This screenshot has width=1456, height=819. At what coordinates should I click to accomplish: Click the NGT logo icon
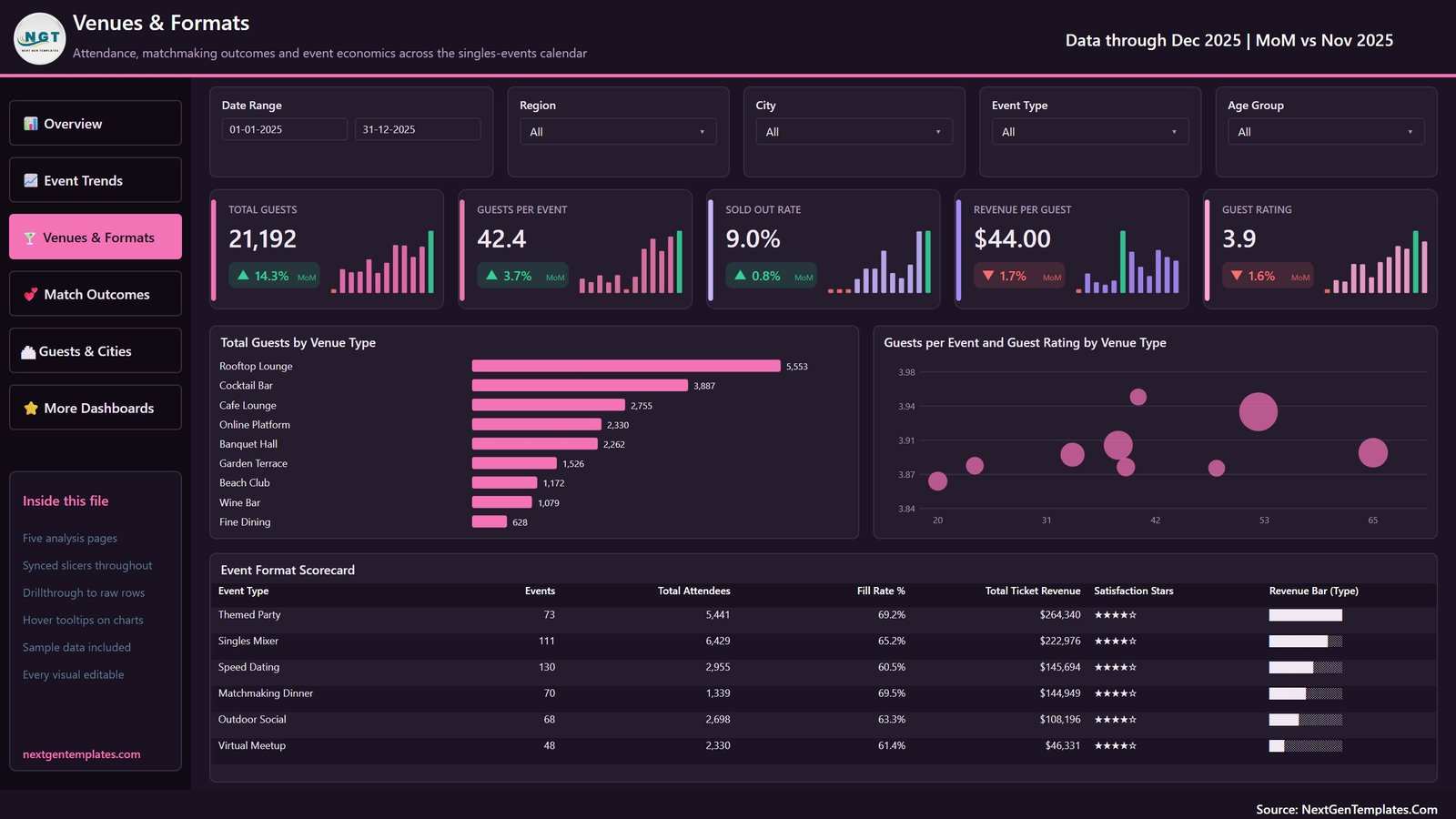pos(40,38)
